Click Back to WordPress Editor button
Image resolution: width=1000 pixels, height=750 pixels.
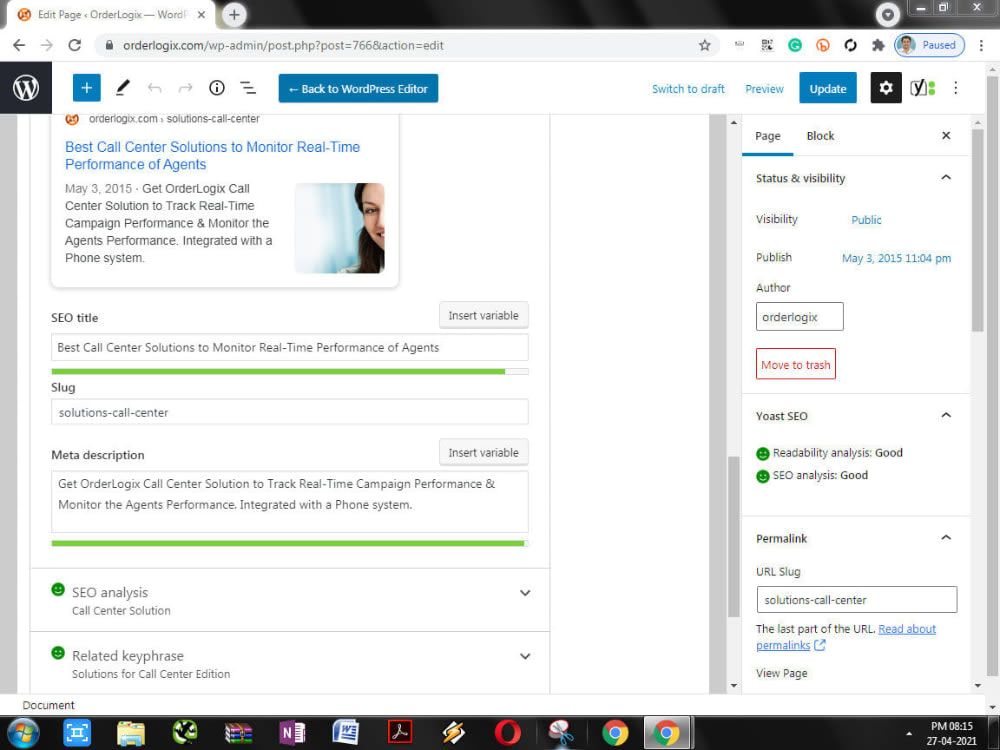[358, 89]
